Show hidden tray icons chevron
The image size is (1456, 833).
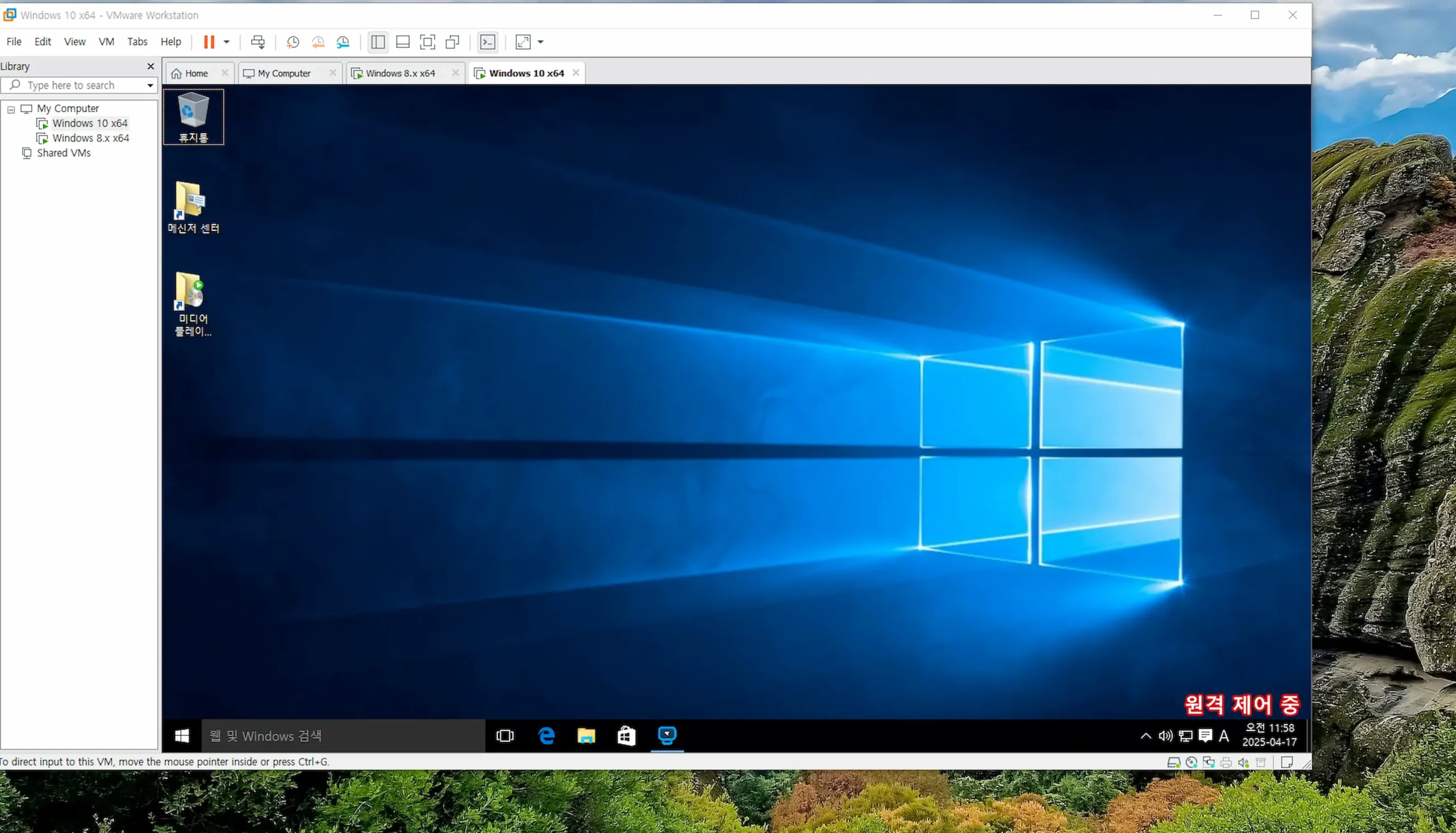point(1146,736)
